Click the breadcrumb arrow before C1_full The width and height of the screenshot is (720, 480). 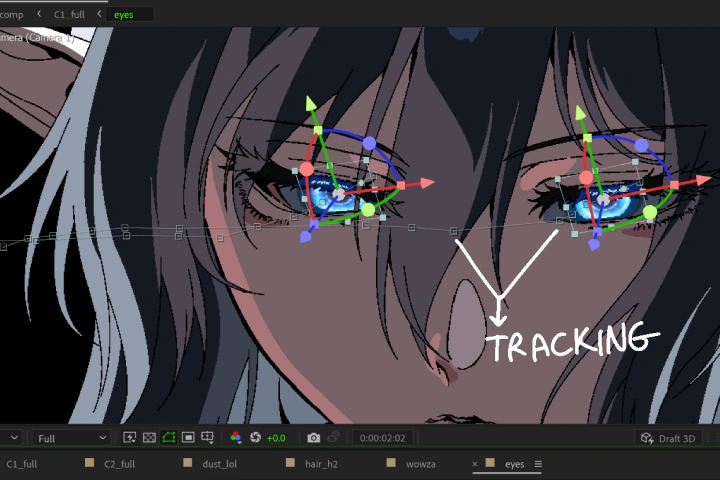39,14
